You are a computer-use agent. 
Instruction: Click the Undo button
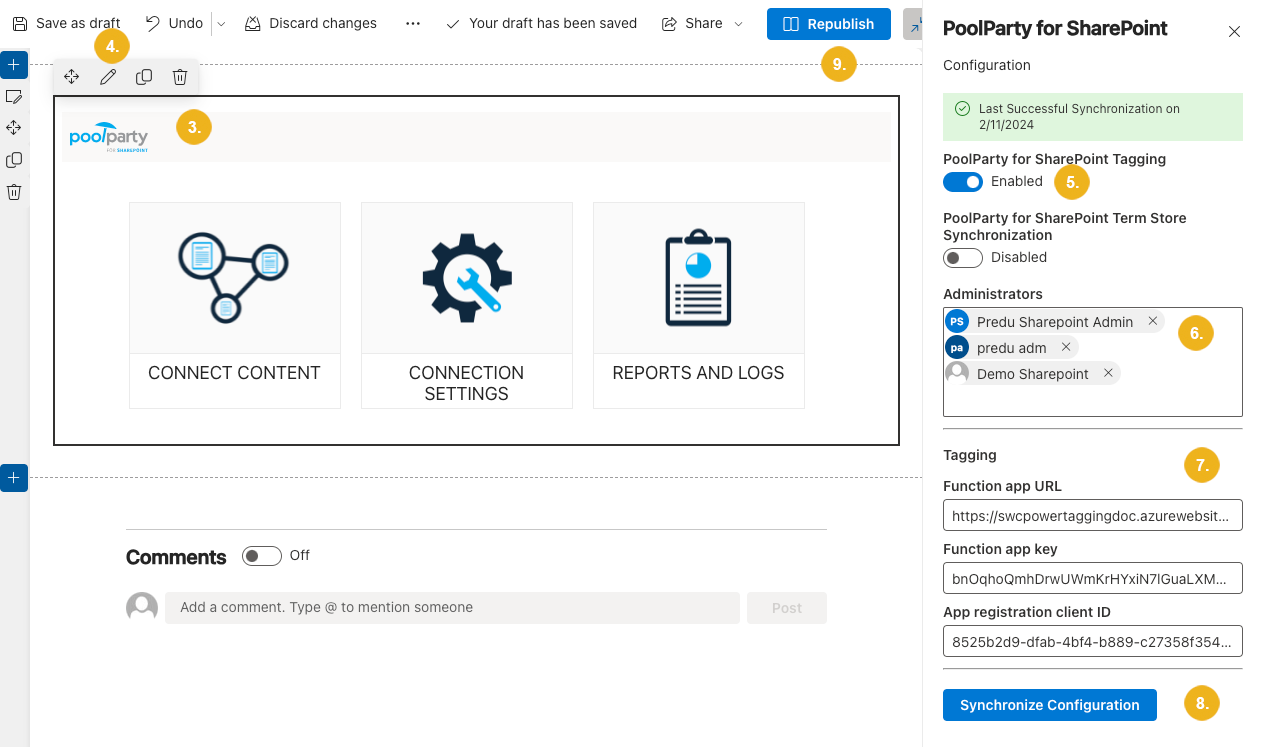click(174, 23)
